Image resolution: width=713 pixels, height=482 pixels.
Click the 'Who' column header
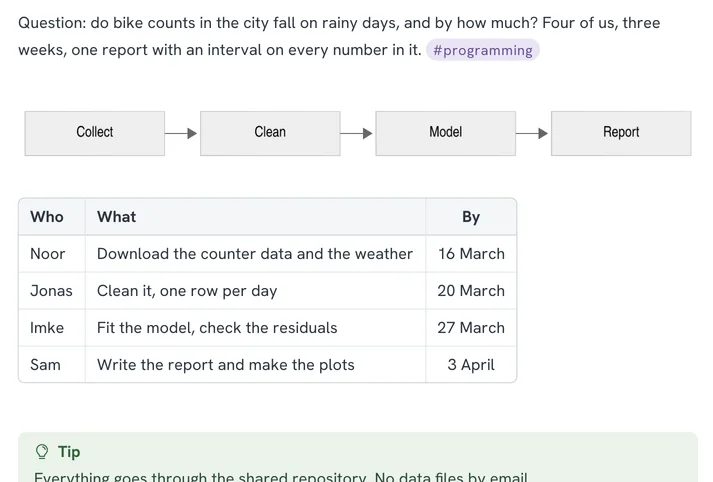tap(52, 216)
